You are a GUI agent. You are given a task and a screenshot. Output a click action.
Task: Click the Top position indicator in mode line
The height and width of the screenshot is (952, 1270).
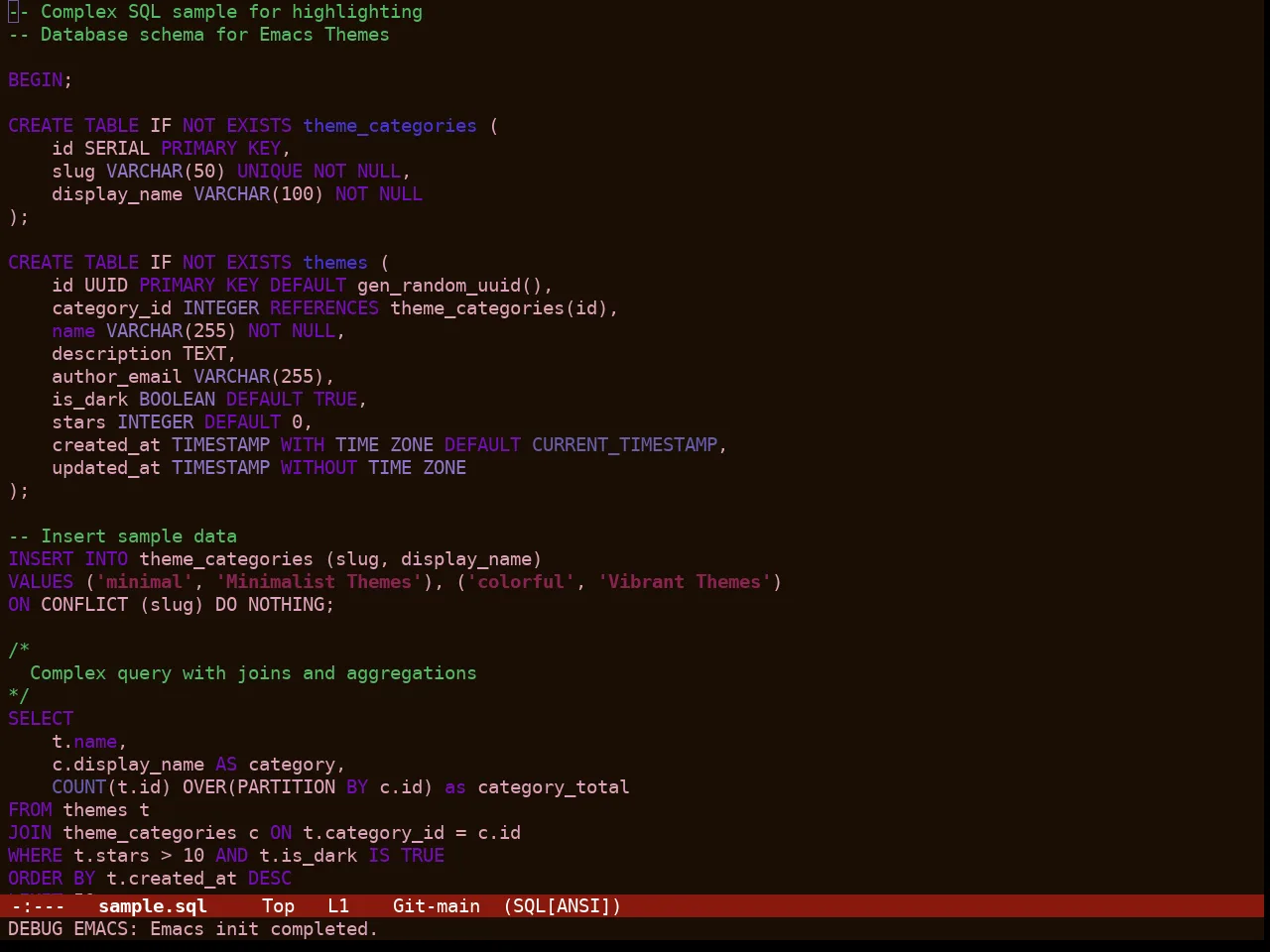point(278,905)
